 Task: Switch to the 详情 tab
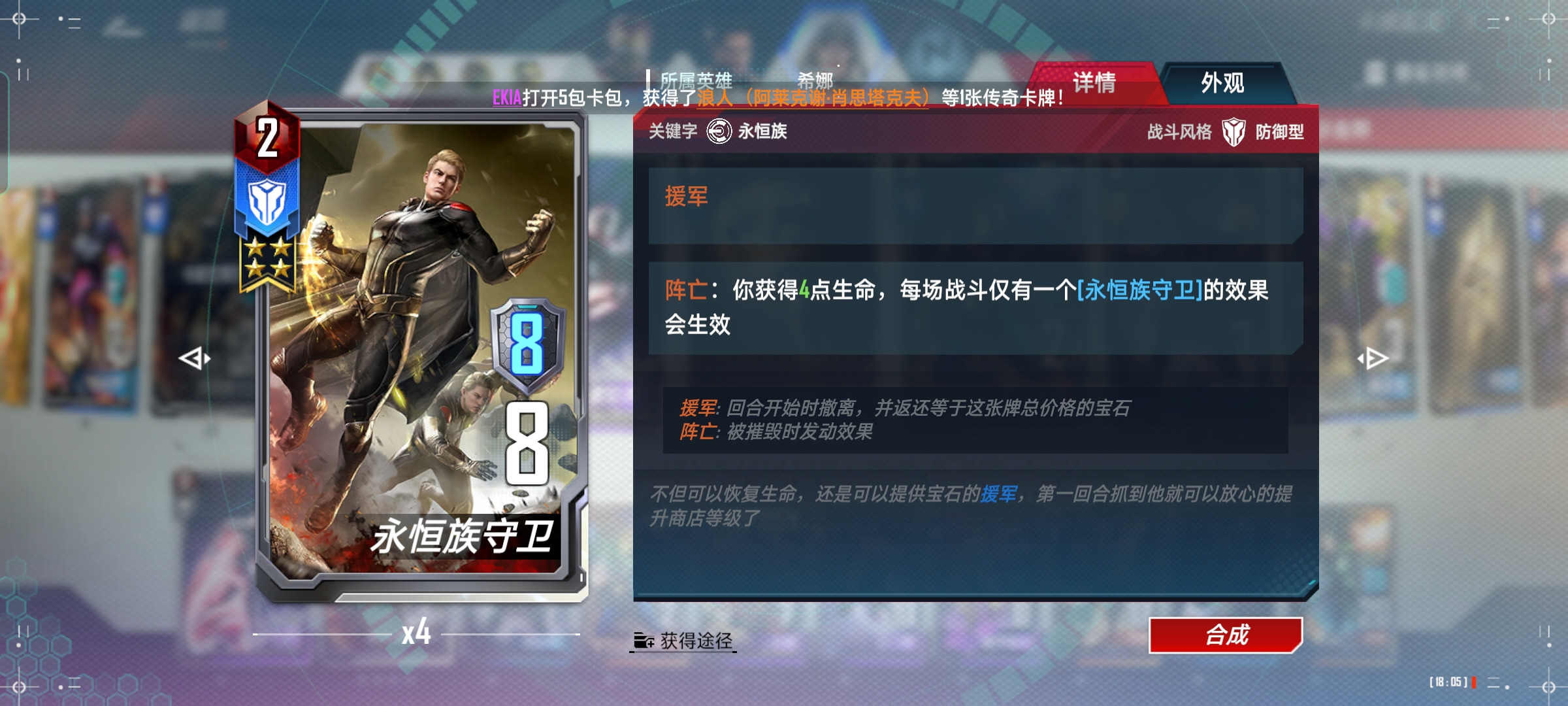click(x=1094, y=83)
